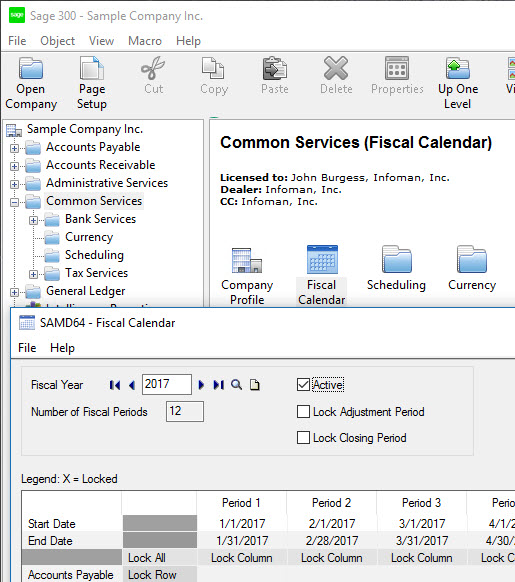Collapse the Common Services tree node

(14, 202)
